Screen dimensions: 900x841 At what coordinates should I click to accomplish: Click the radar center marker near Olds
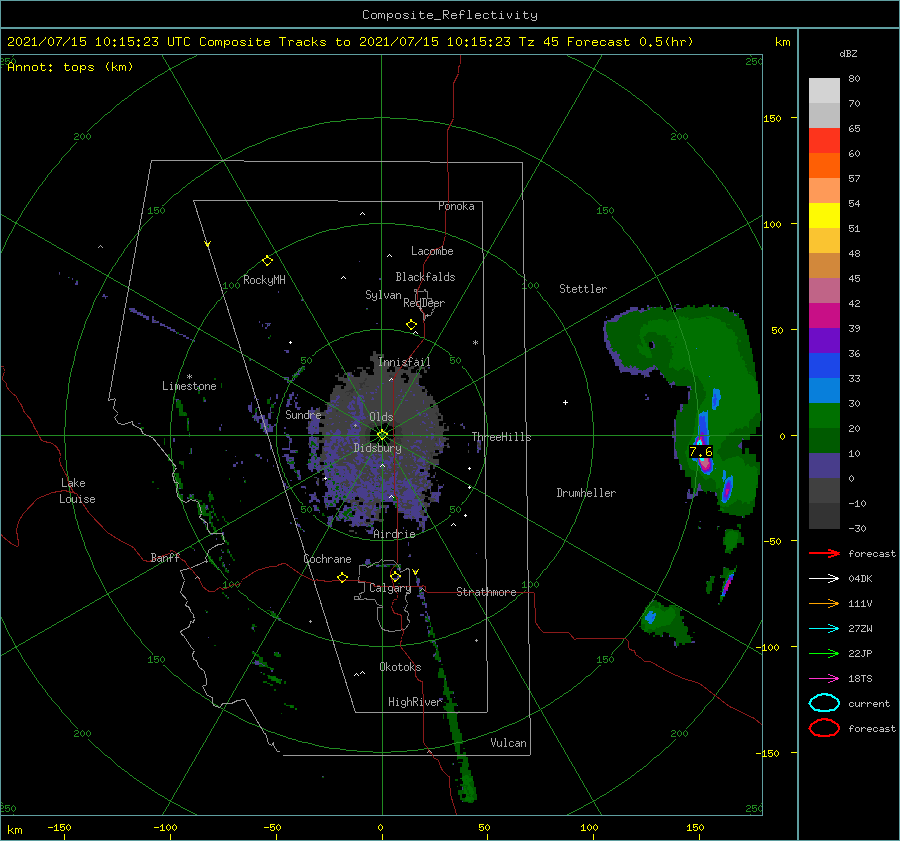click(382, 435)
